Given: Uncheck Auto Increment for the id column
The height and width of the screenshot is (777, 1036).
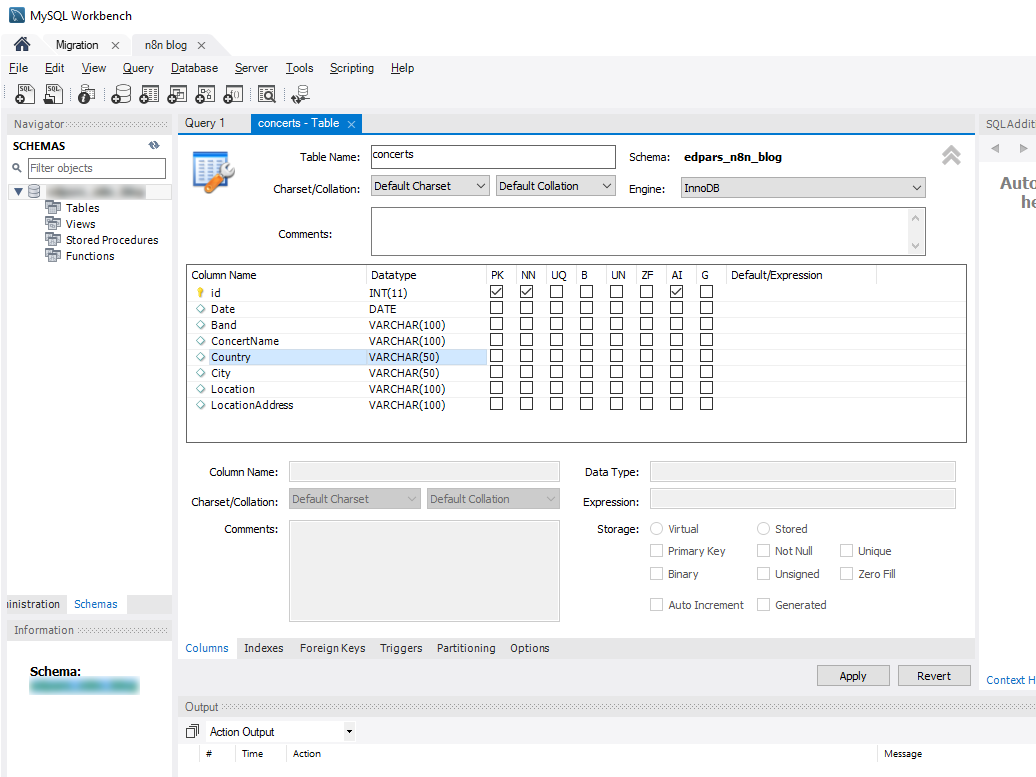Looking at the screenshot, I should pos(676,291).
